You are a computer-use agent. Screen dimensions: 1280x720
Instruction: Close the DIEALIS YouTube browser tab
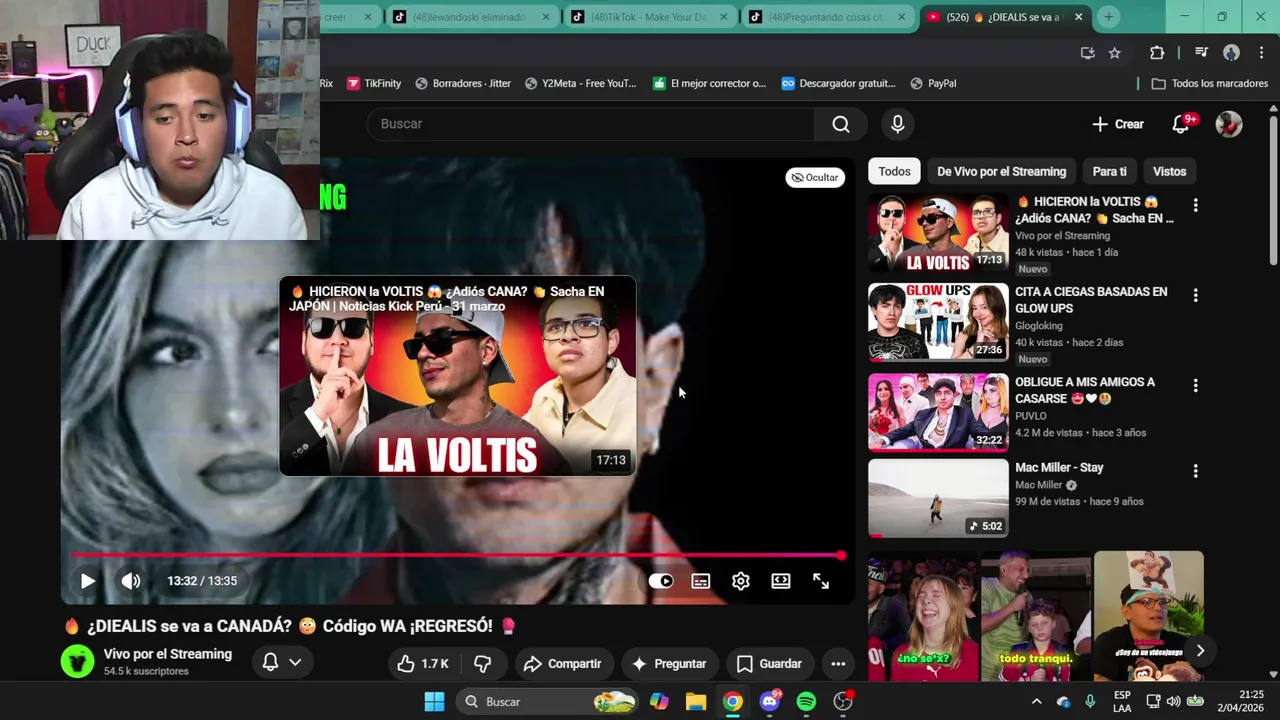click(x=1078, y=17)
